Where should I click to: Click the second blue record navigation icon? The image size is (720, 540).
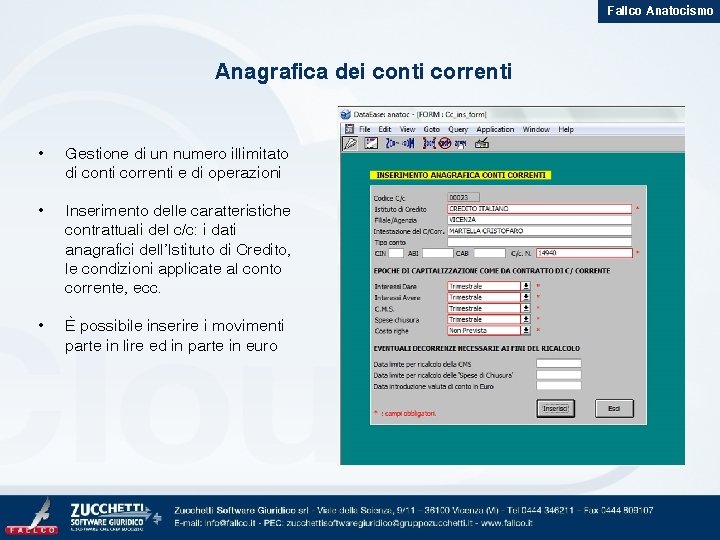[408, 144]
